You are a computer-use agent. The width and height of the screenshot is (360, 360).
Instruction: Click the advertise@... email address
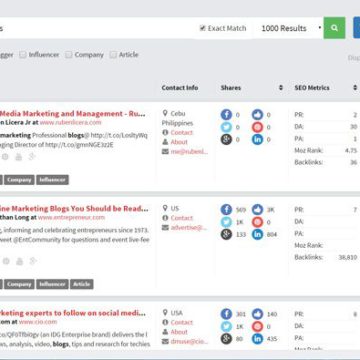tap(189, 228)
